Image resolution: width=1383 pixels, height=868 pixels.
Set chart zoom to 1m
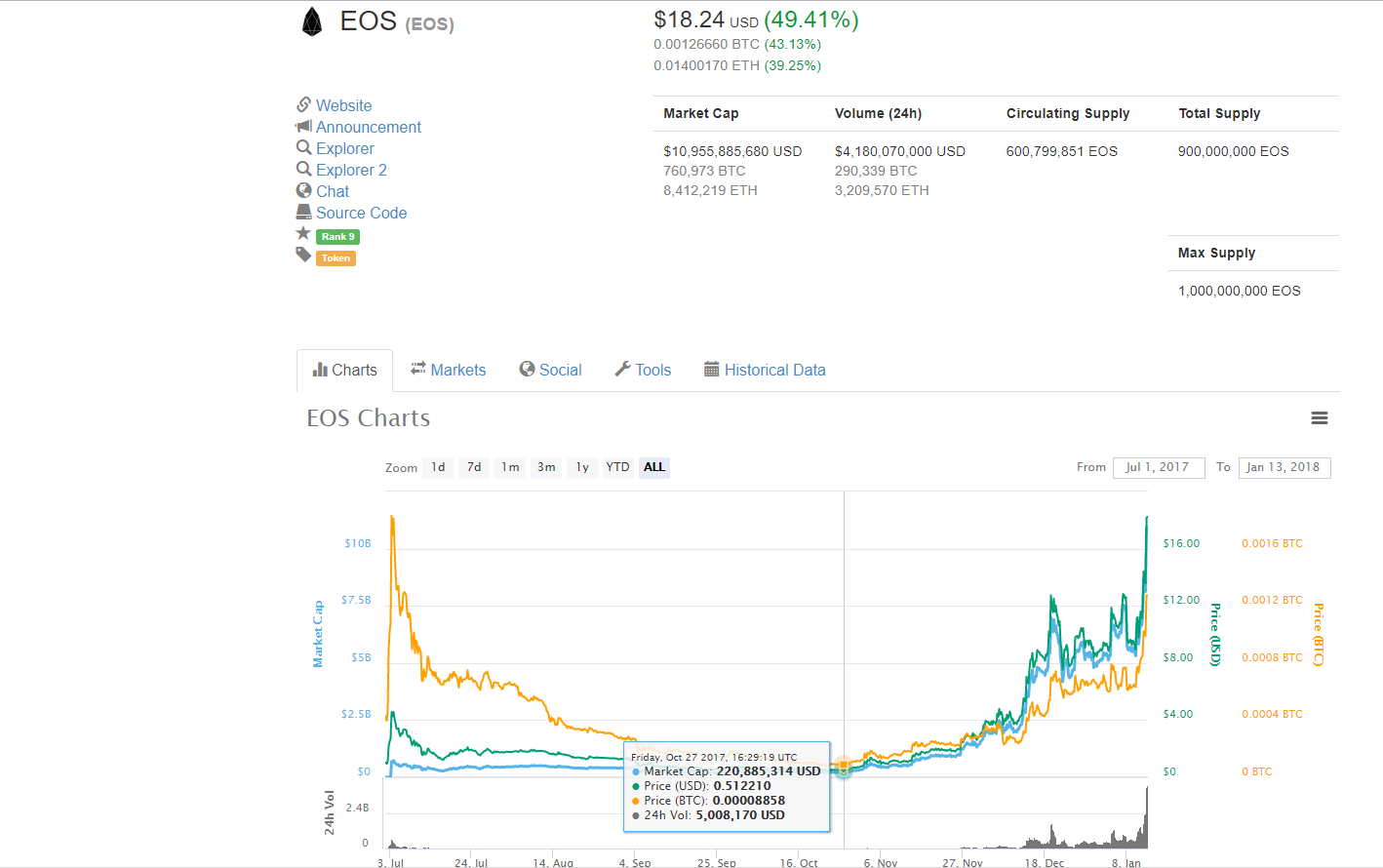(510, 467)
